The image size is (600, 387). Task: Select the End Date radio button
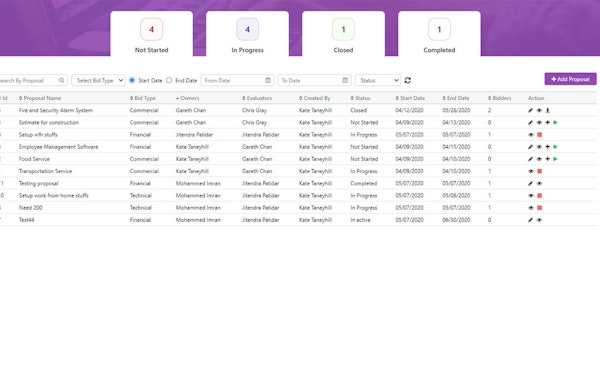point(169,80)
